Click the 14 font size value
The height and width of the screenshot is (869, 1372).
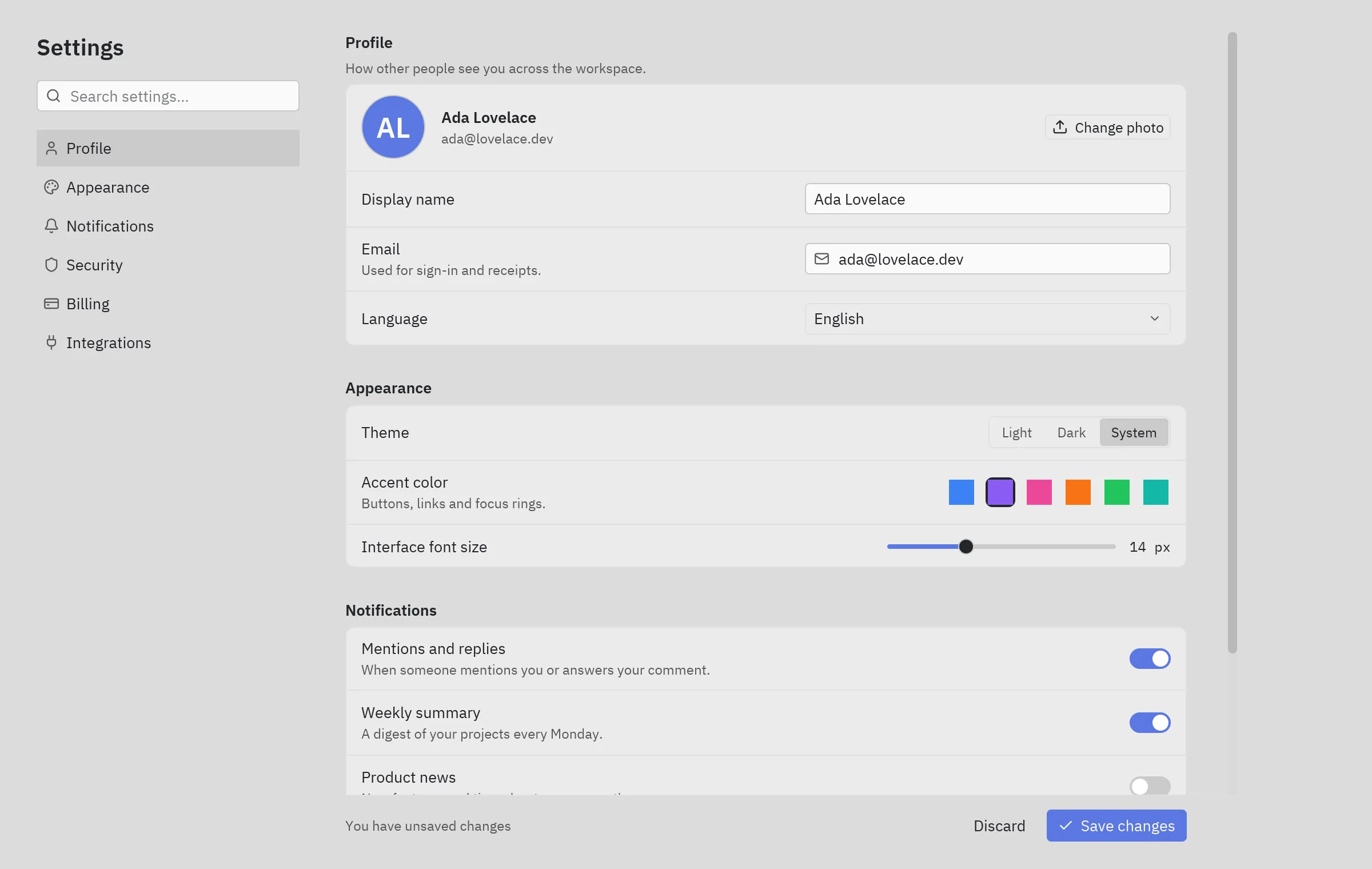1138,547
